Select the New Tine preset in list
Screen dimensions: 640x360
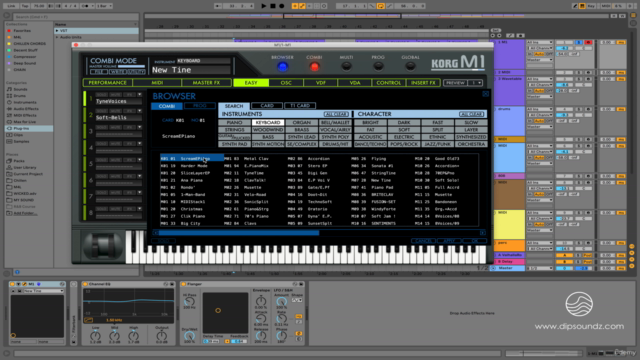click(380, 180)
